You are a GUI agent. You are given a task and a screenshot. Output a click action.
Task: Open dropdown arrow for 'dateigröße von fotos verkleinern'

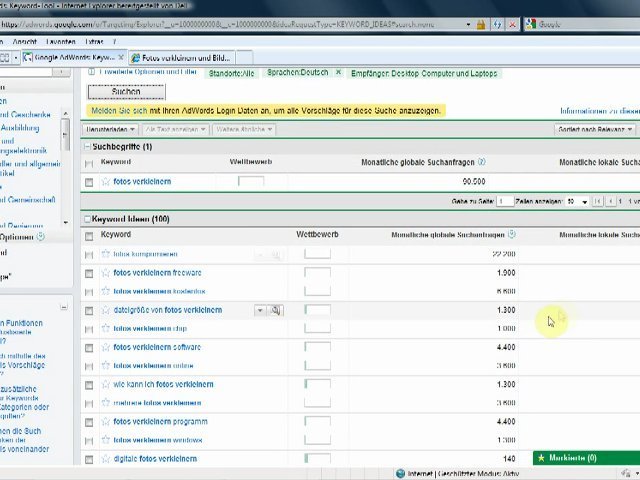coord(260,310)
